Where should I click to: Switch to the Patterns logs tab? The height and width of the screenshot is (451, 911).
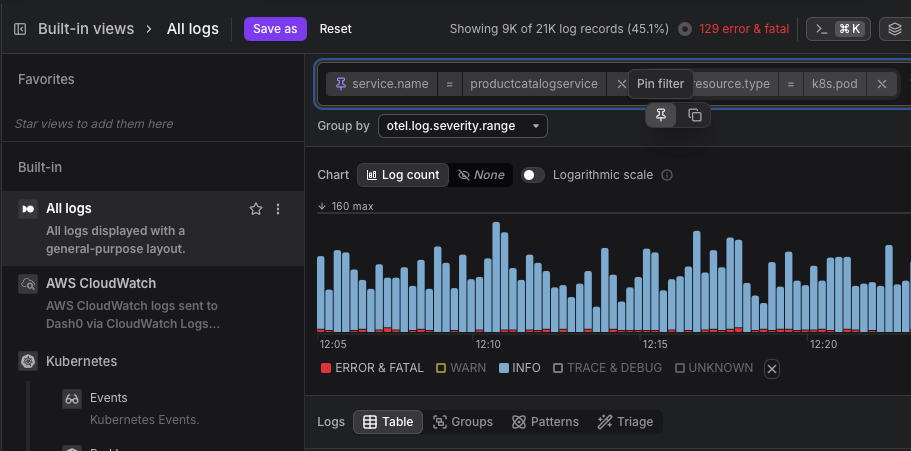545,422
